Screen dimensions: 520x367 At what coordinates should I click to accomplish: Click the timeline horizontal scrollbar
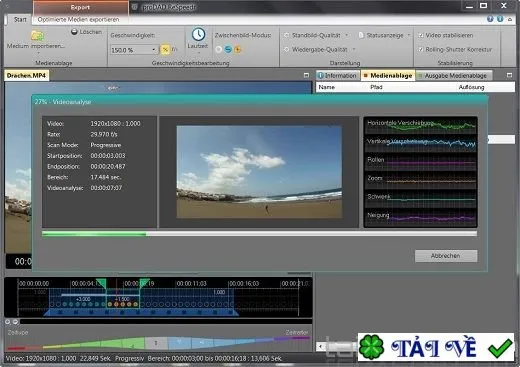tap(166, 322)
